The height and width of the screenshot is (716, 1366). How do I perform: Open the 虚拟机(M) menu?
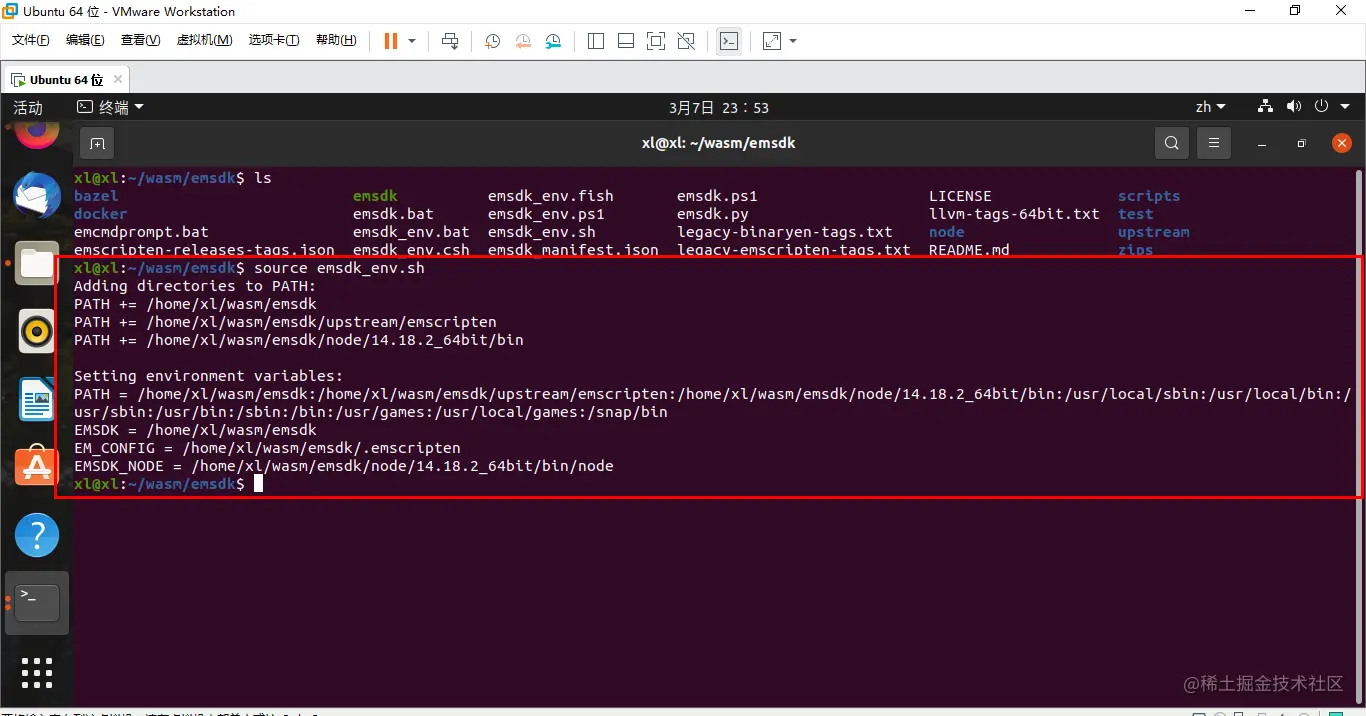[x=204, y=40]
